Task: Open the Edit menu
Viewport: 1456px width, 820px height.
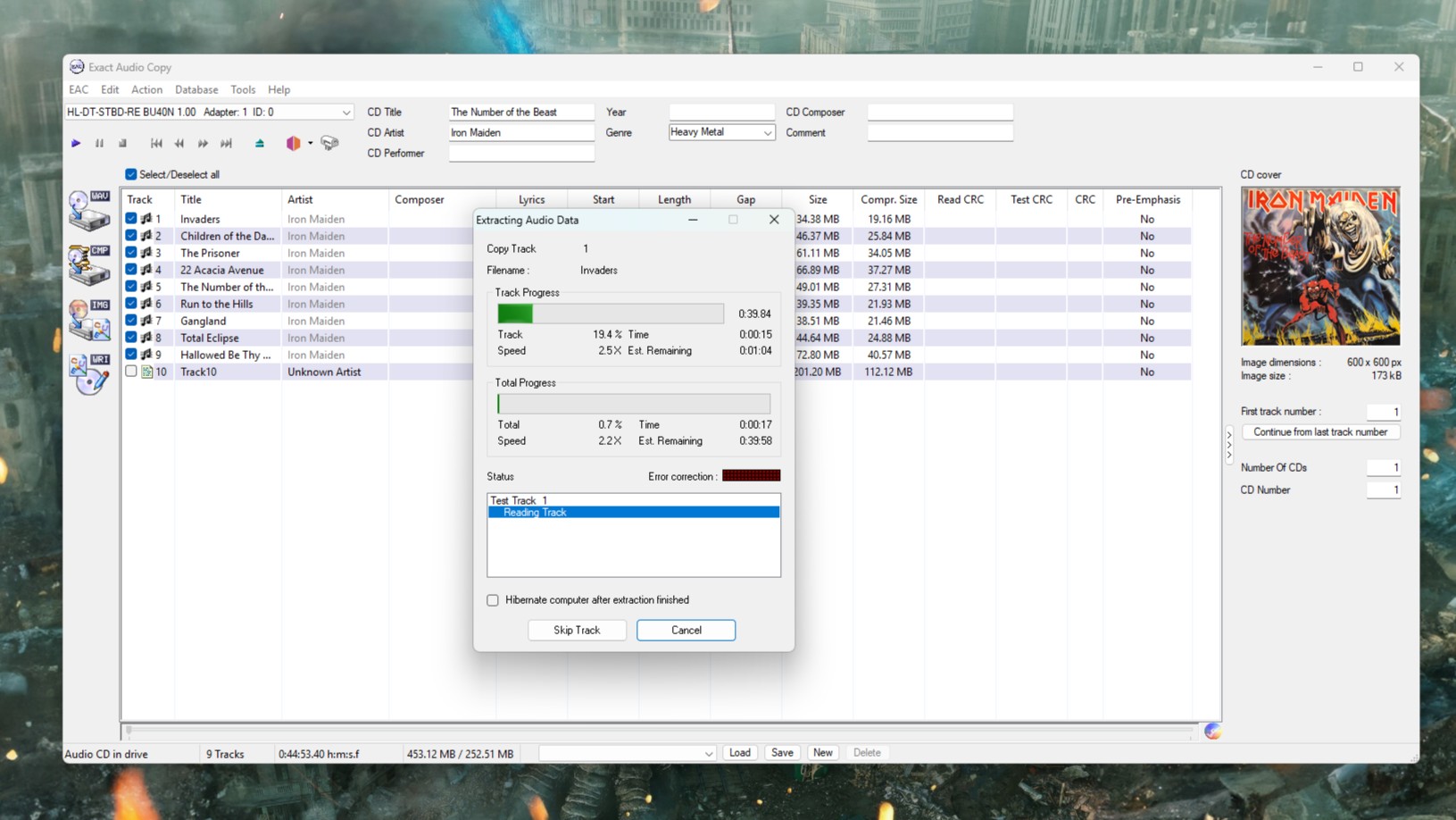Action: point(110,89)
